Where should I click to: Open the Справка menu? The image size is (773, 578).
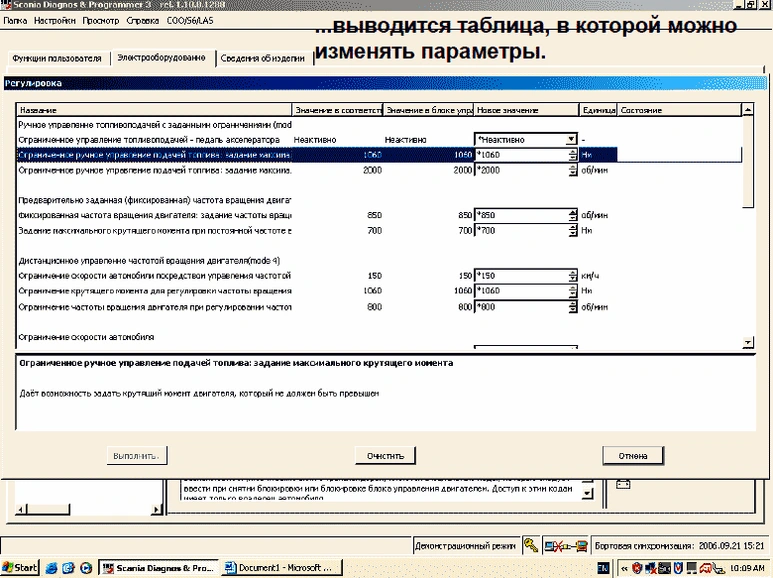[x=140, y=20]
